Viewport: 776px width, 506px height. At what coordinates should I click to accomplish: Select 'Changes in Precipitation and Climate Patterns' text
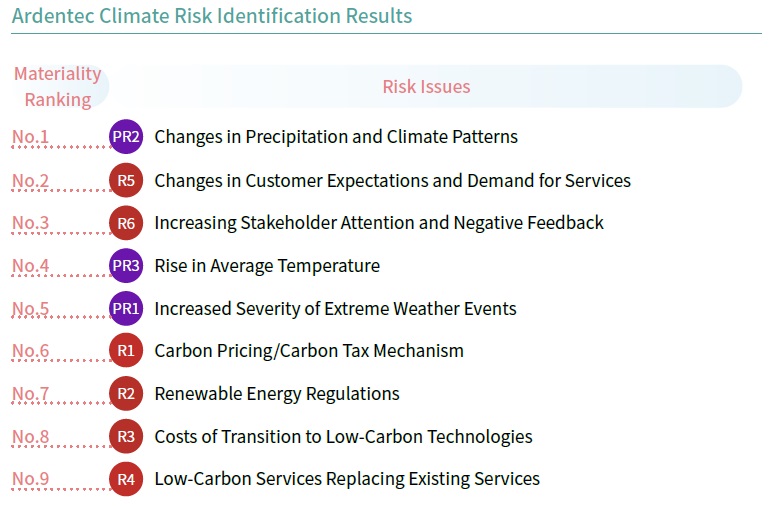pyautogui.click(x=336, y=137)
